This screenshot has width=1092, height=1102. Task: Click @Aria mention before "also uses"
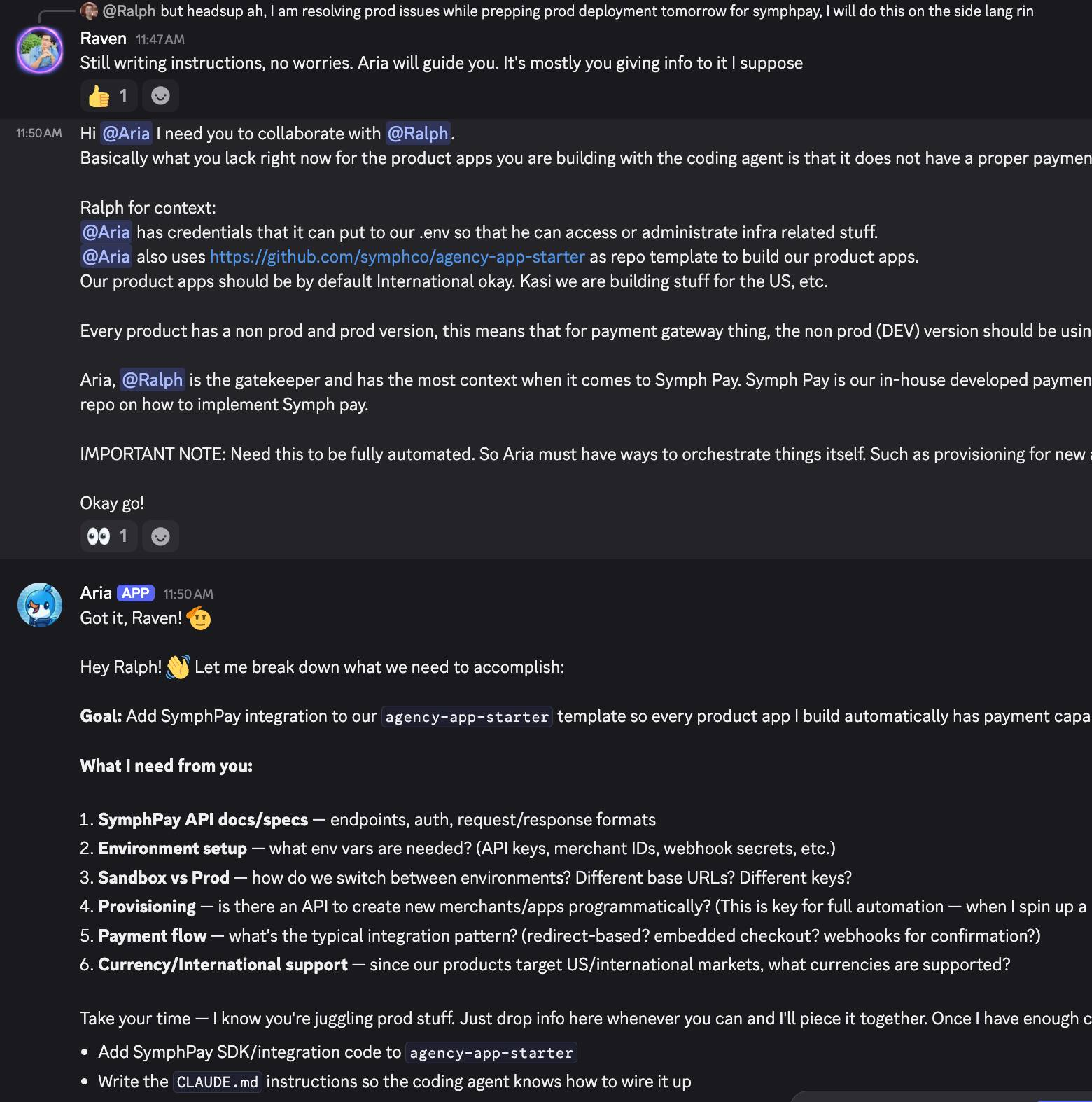tap(106, 257)
